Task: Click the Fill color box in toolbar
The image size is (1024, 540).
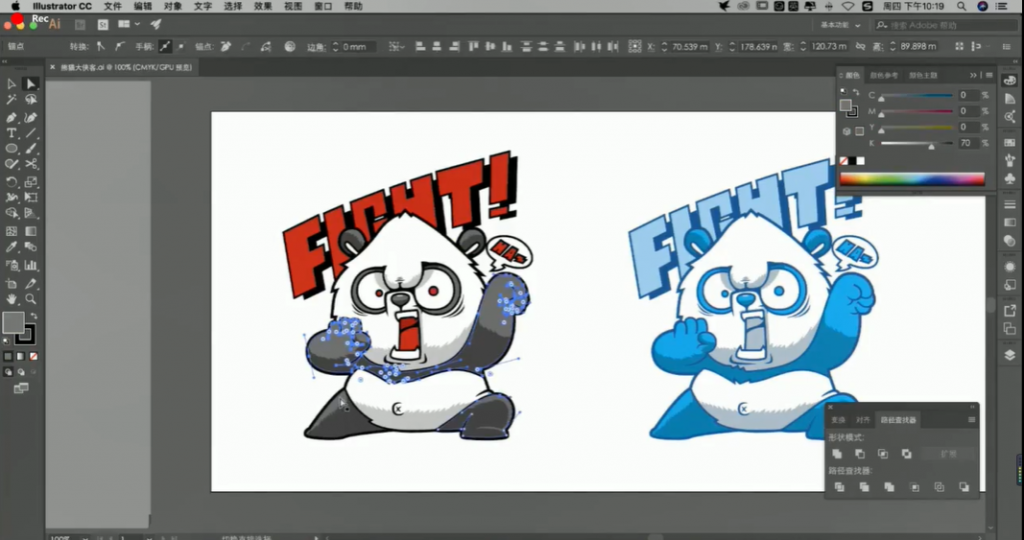Action: (13, 323)
